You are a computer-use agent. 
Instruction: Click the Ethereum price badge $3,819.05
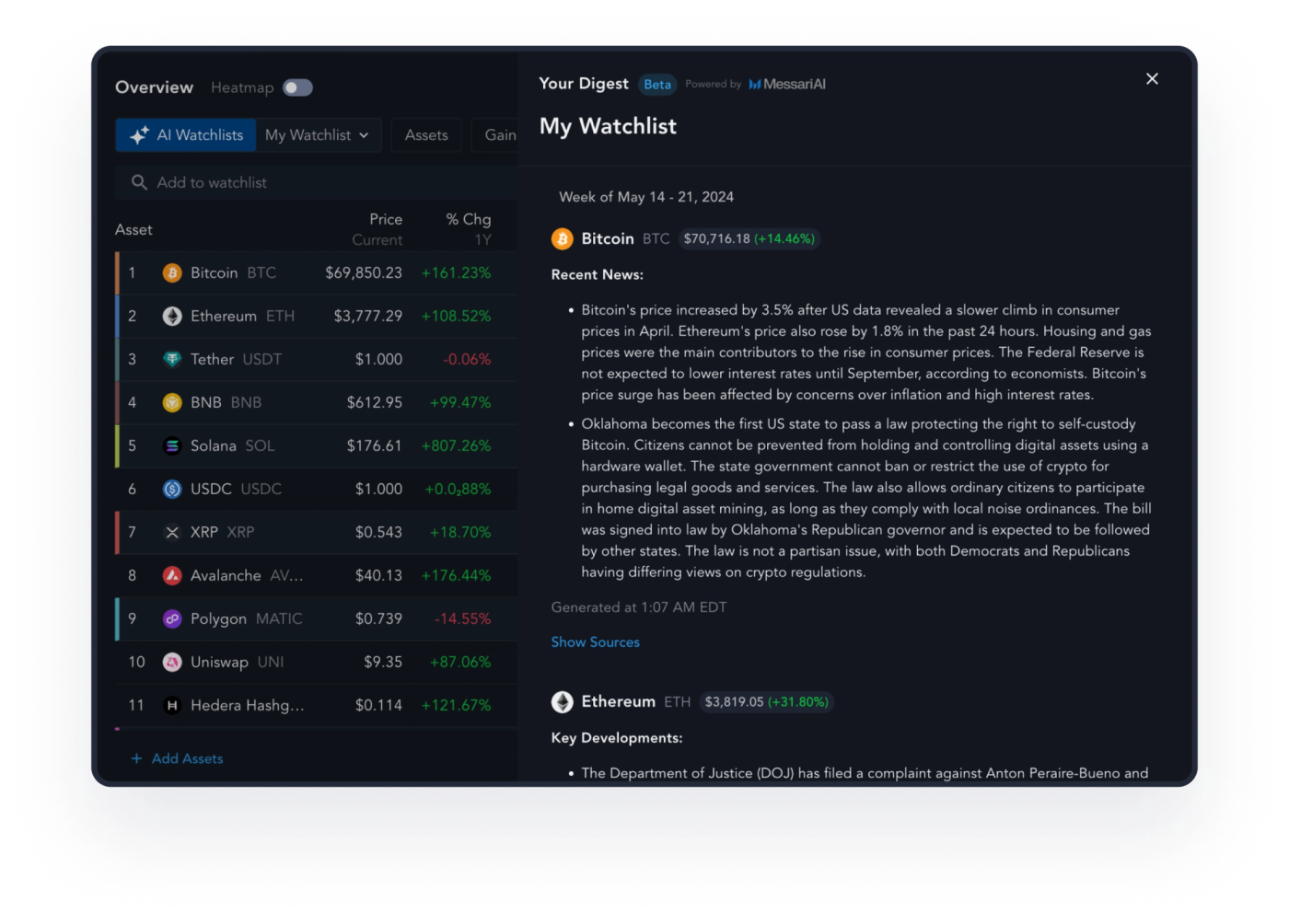tap(767, 702)
